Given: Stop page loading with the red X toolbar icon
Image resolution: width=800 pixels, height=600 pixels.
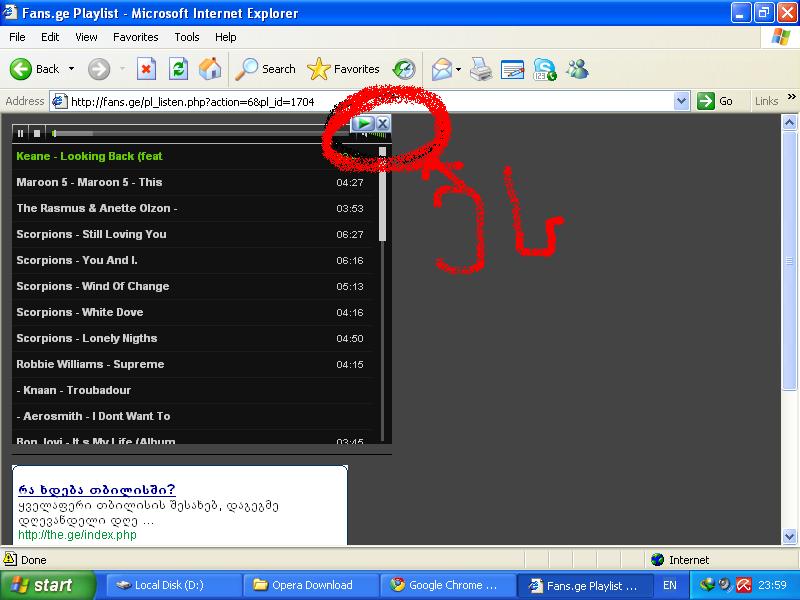Looking at the screenshot, I should click(x=146, y=69).
